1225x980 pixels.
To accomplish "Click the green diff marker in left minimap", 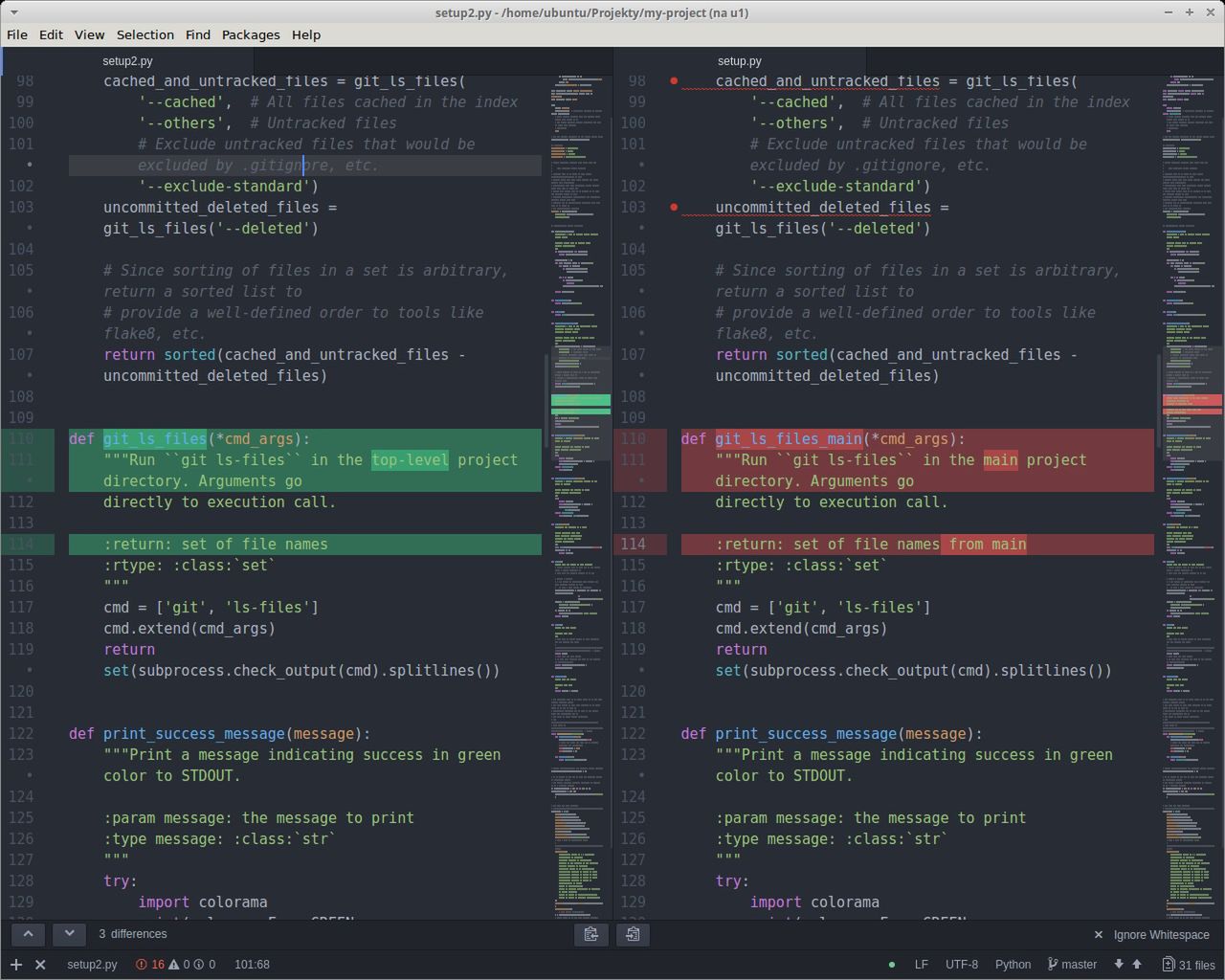I will coord(580,400).
